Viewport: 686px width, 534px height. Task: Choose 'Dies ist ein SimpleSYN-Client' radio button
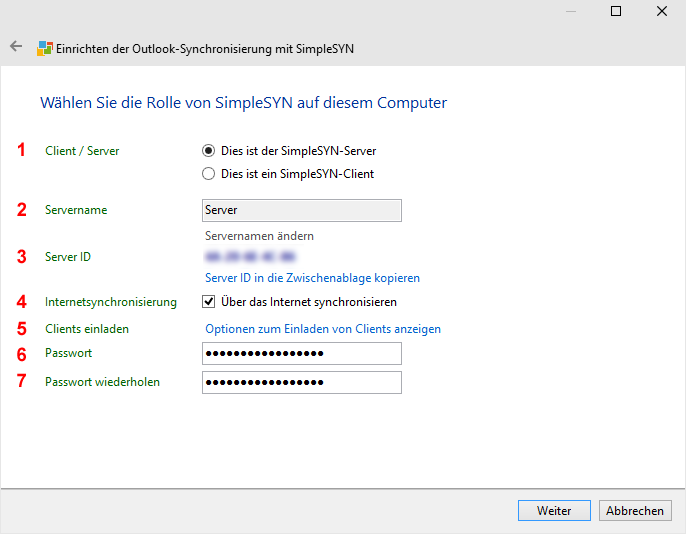click(208, 173)
